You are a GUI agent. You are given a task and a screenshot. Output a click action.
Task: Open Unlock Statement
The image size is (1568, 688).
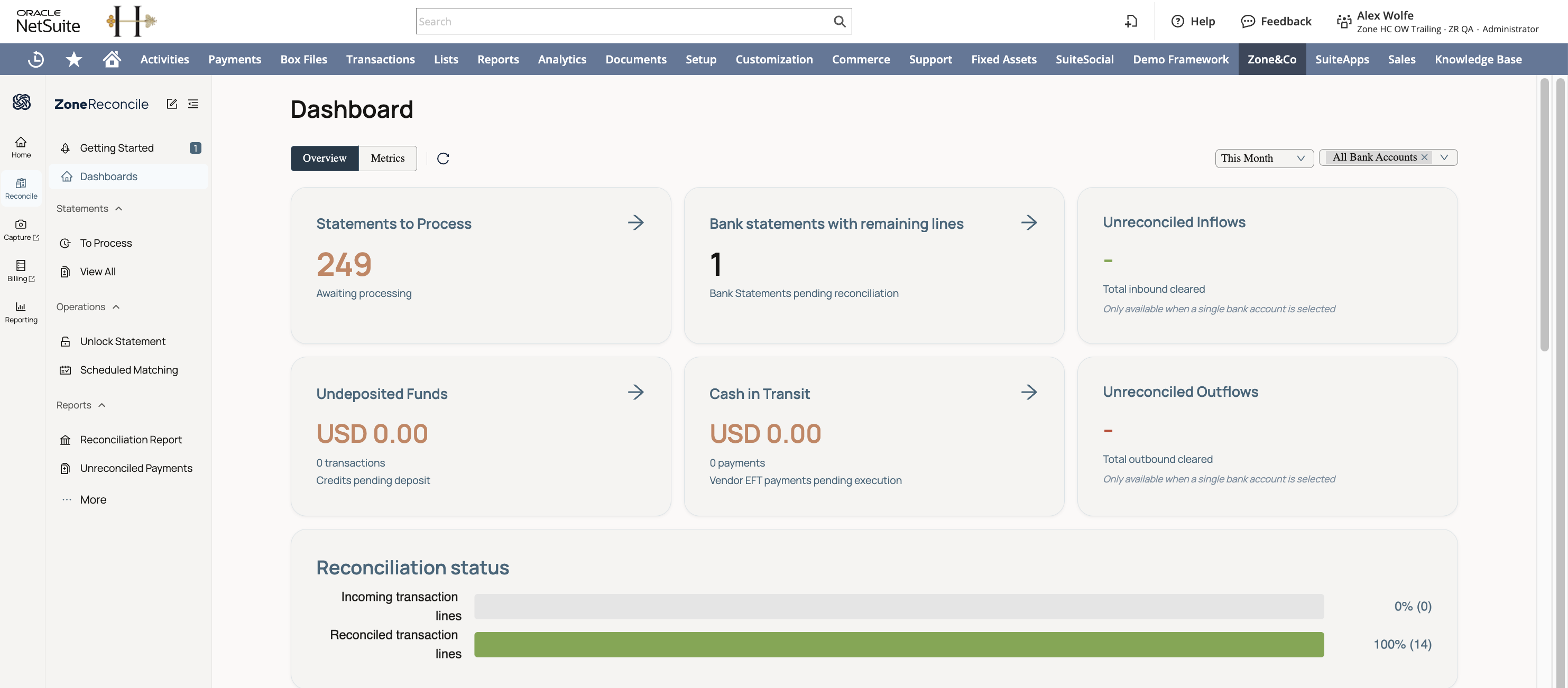128,341
